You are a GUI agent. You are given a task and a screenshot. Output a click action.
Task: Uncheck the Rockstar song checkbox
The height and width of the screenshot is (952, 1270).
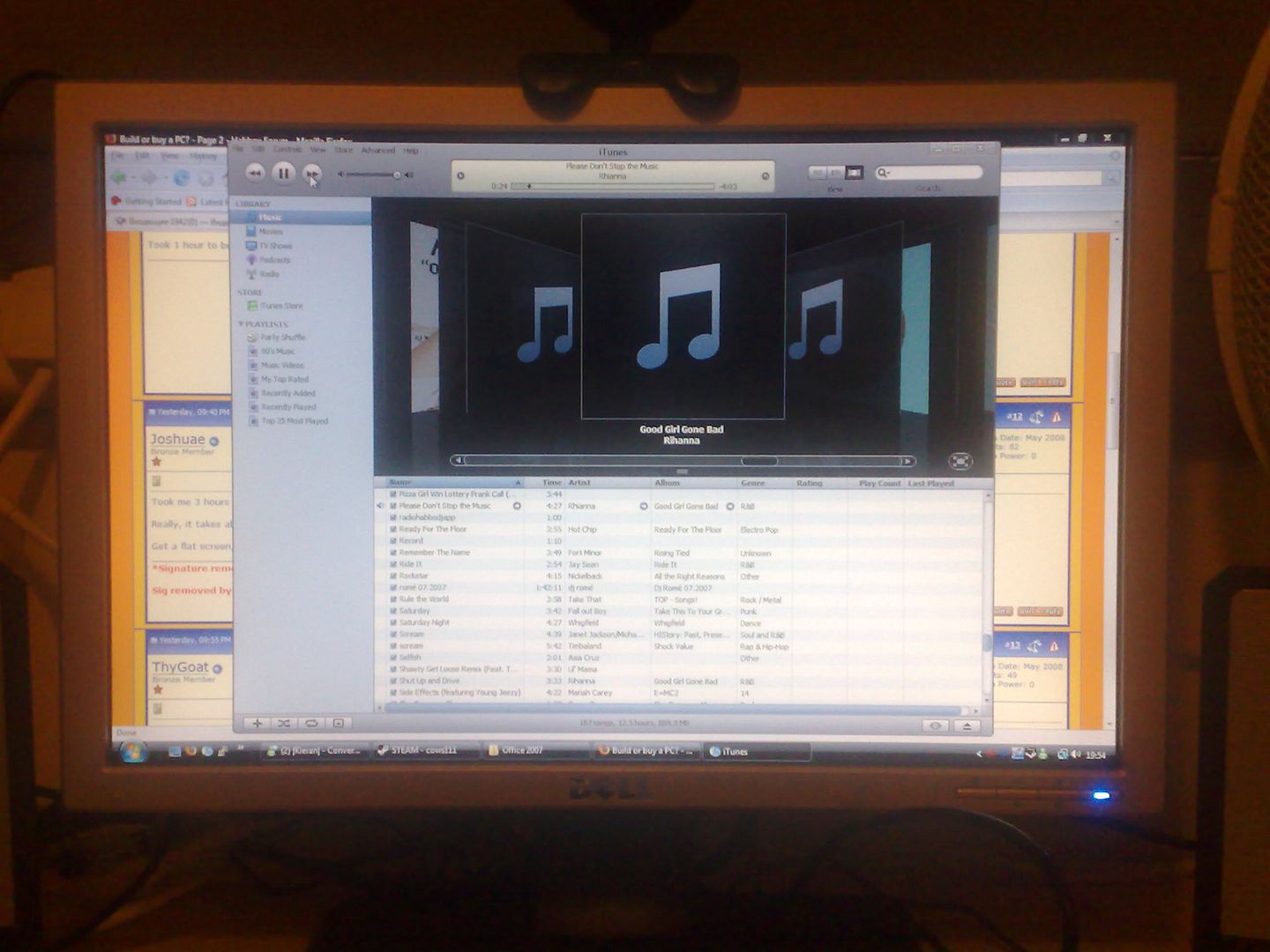[393, 576]
